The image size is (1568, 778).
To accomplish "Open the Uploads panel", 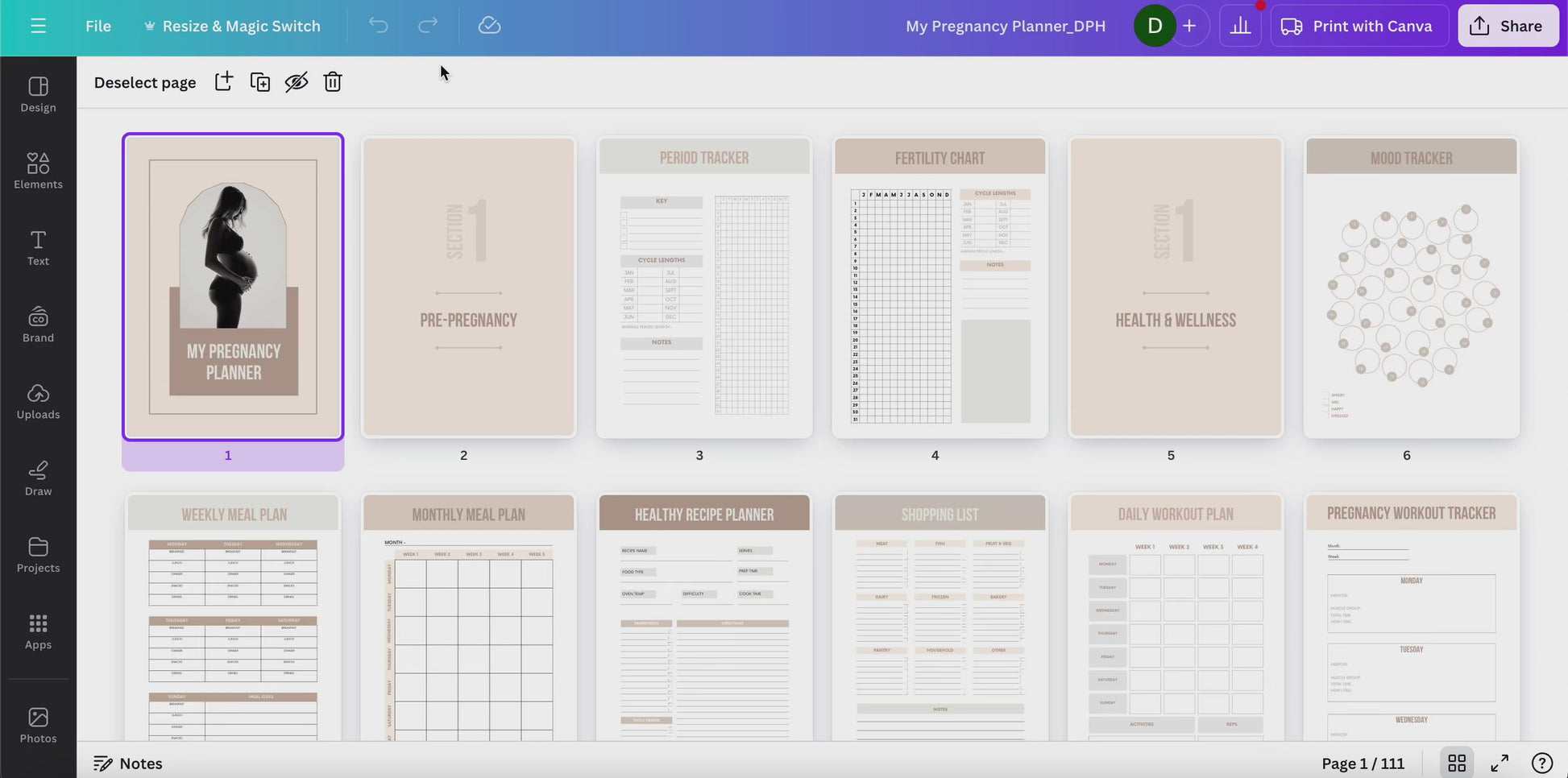I will [x=38, y=401].
